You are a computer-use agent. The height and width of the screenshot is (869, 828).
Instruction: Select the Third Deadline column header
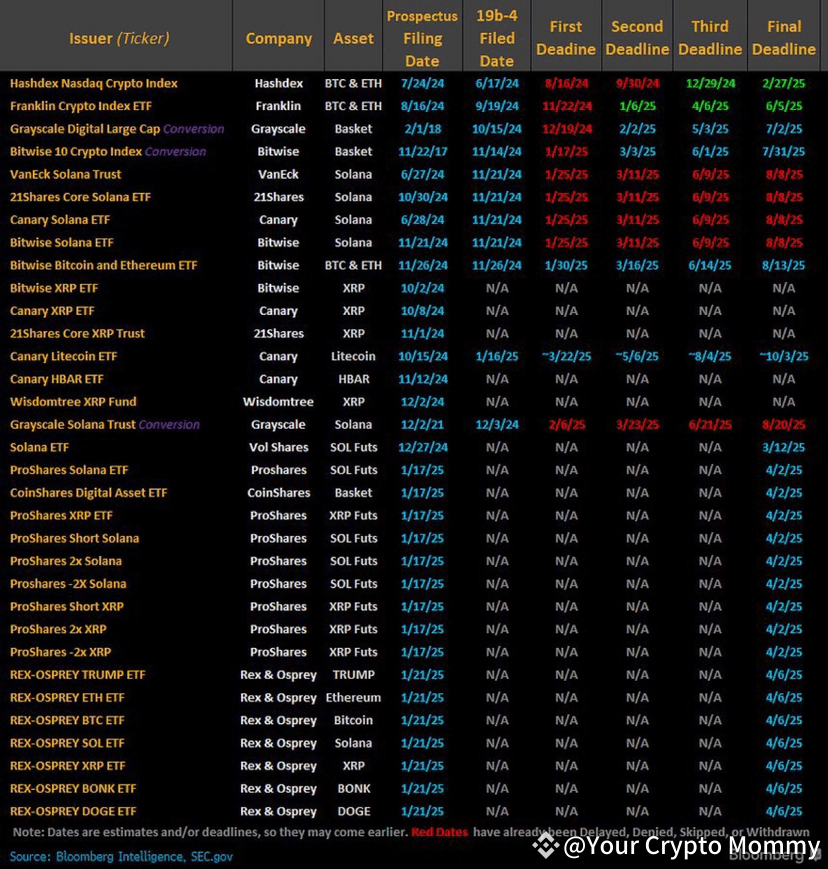click(x=709, y=38)
